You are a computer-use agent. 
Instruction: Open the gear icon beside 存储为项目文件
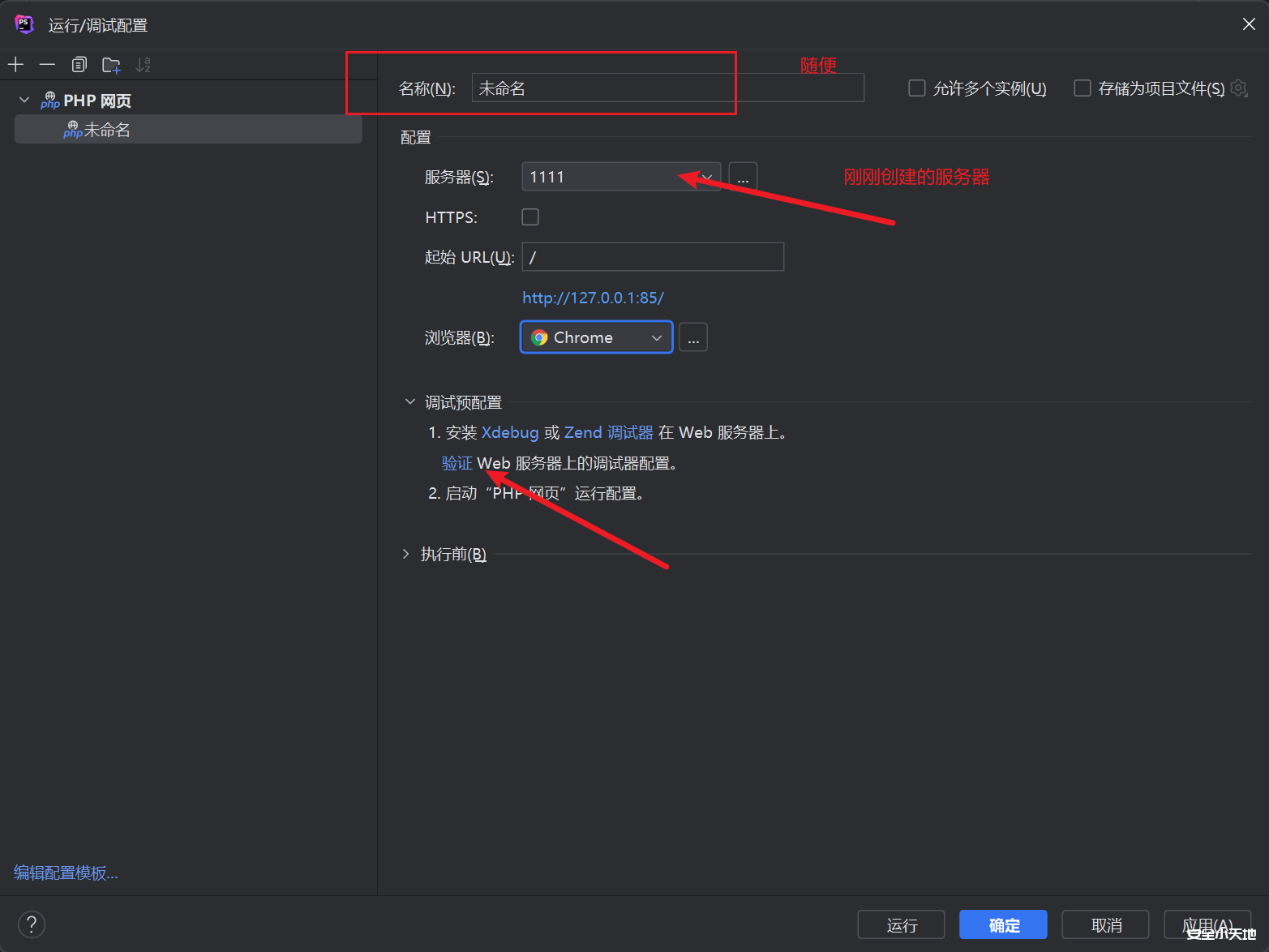pyautogui.click(x=1239, y=88)
